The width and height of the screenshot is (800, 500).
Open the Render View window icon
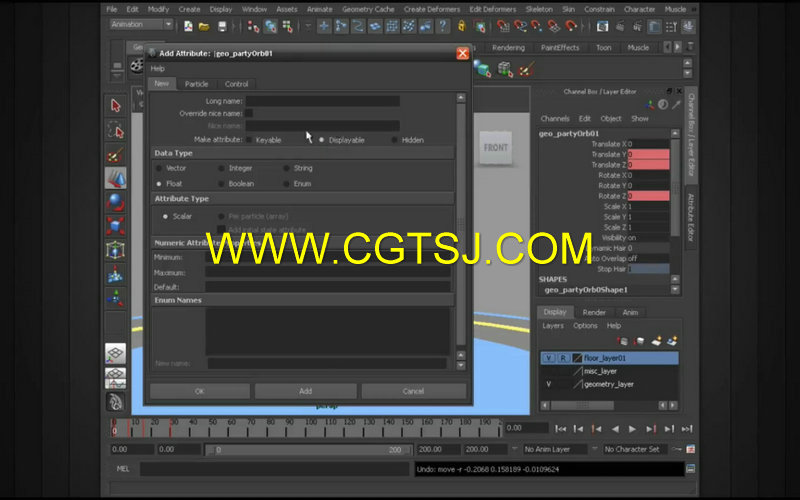(x=603, y=26)
